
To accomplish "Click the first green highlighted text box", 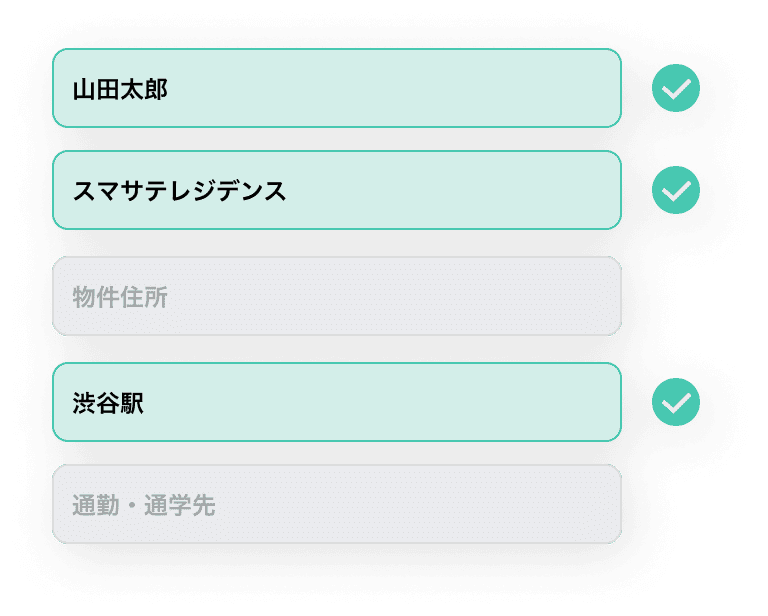I will [337, 88].
